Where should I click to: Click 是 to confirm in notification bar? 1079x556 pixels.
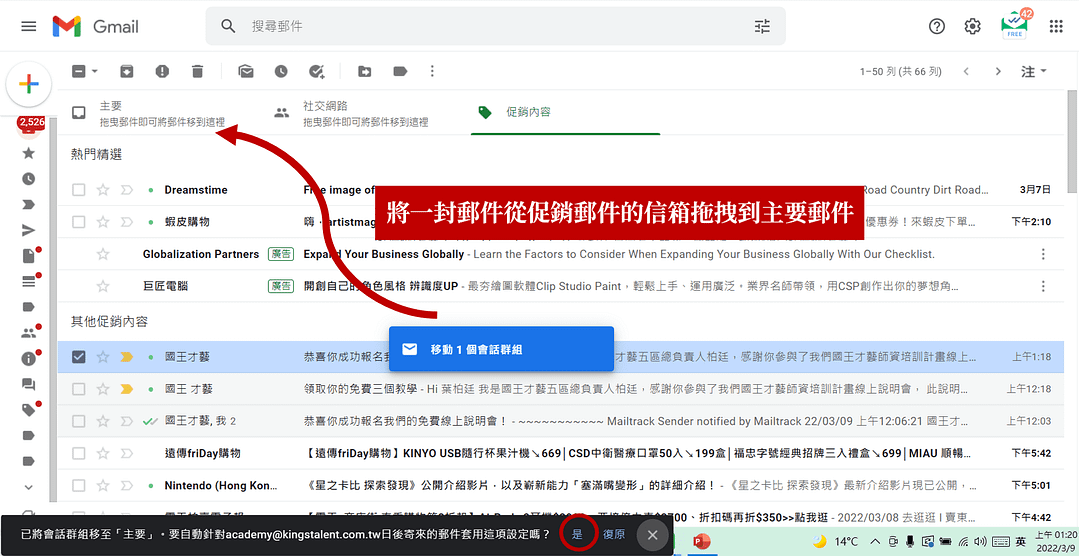pyautogui.click(x=577, y=535)
